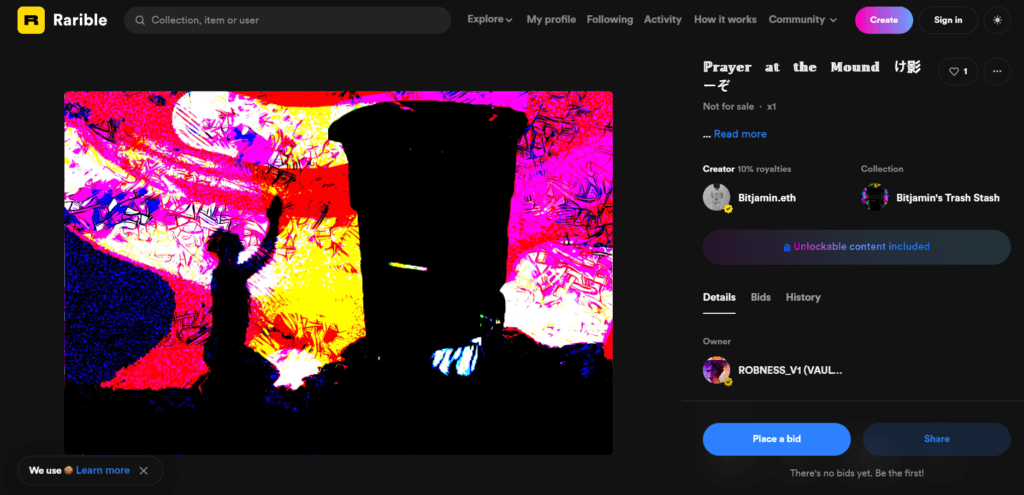Expand description with Read more
The width and height of the screenshot is (1024, 495).
(x=740, y=134)
